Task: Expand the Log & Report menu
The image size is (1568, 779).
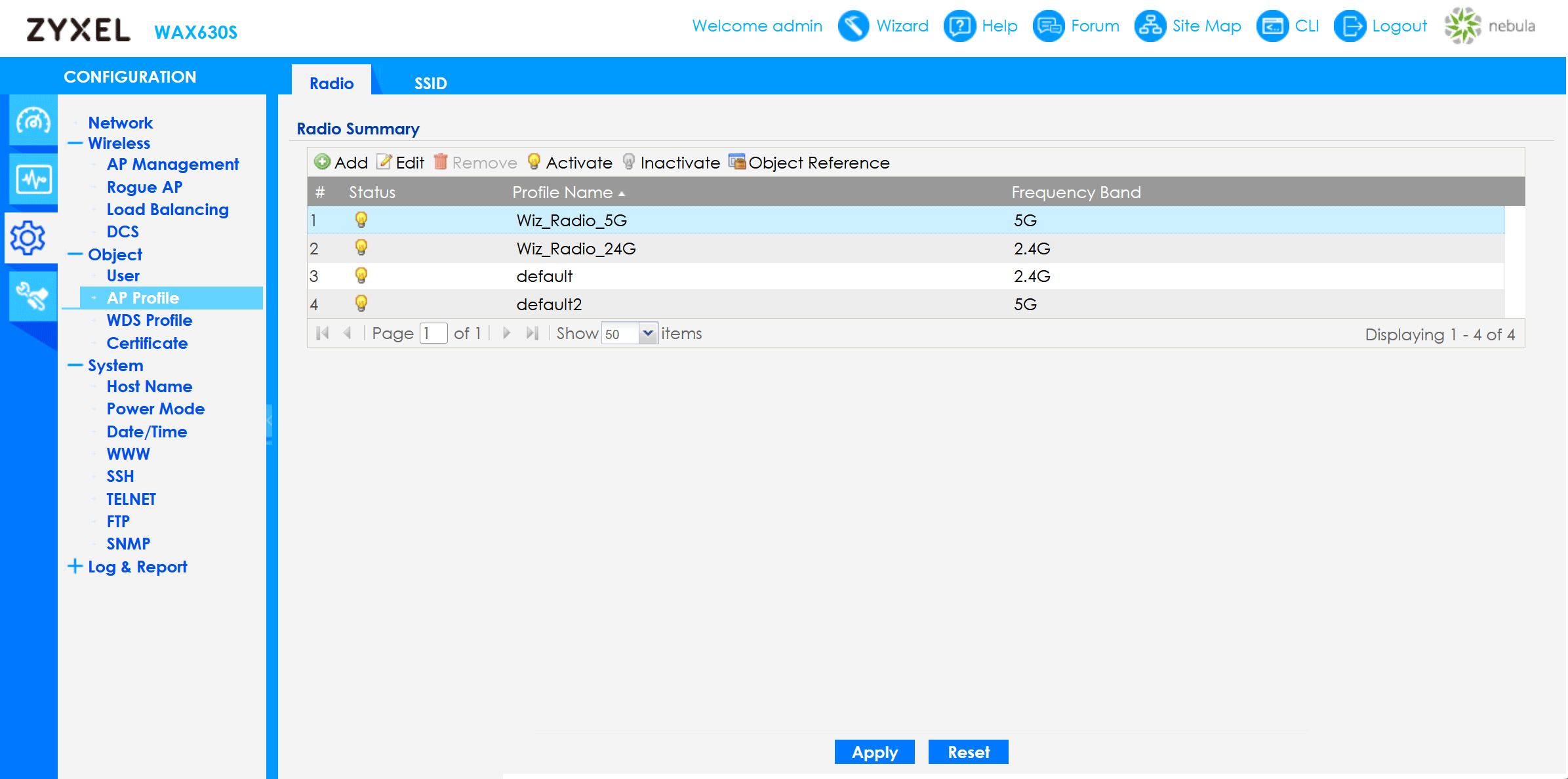Action: pos(75,567)
